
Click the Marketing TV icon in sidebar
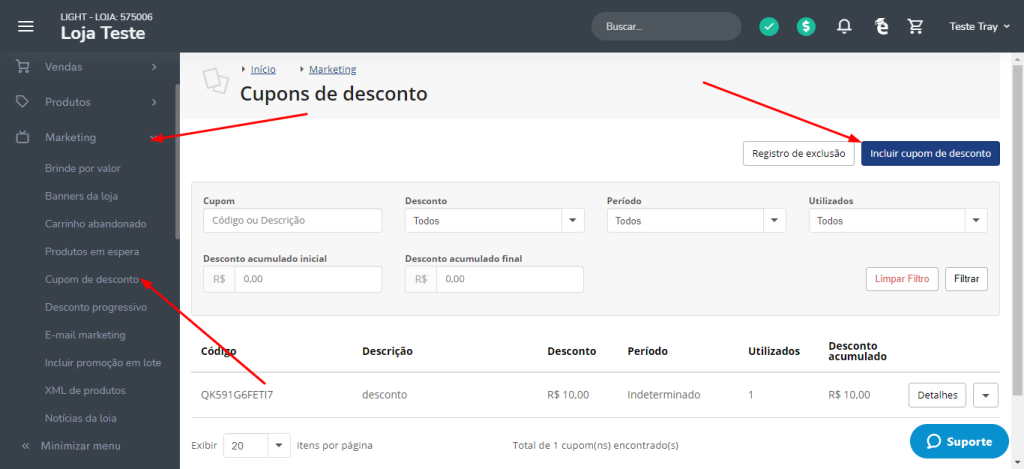[x=23, y=137]
